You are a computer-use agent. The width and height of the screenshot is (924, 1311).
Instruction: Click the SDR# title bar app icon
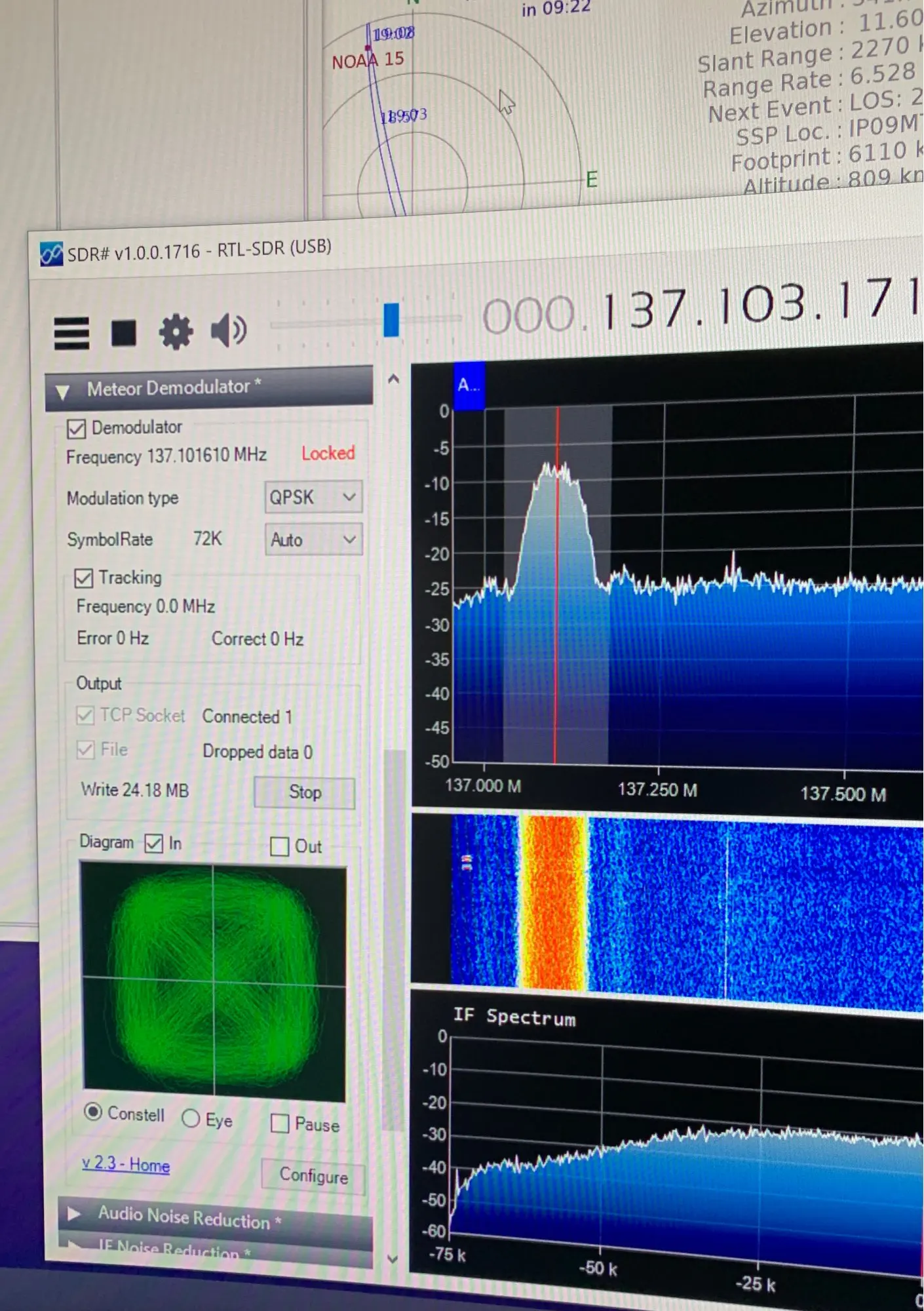[x=52, y=254]
